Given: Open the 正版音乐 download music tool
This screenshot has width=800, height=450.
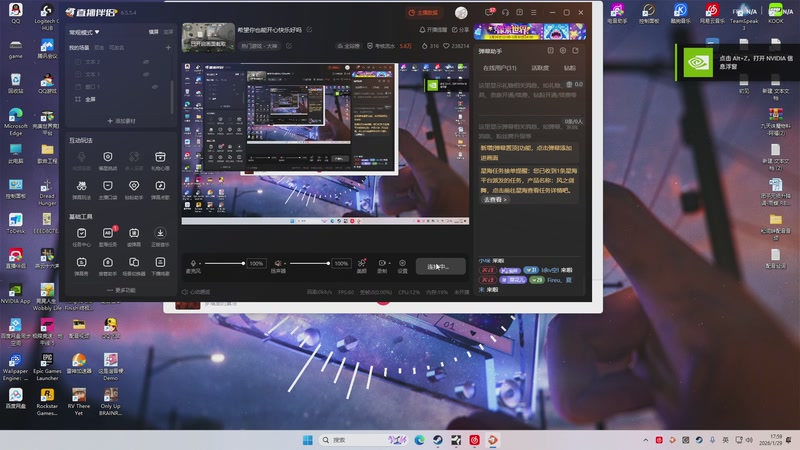Looking at the screenshot, I should 160,237.
